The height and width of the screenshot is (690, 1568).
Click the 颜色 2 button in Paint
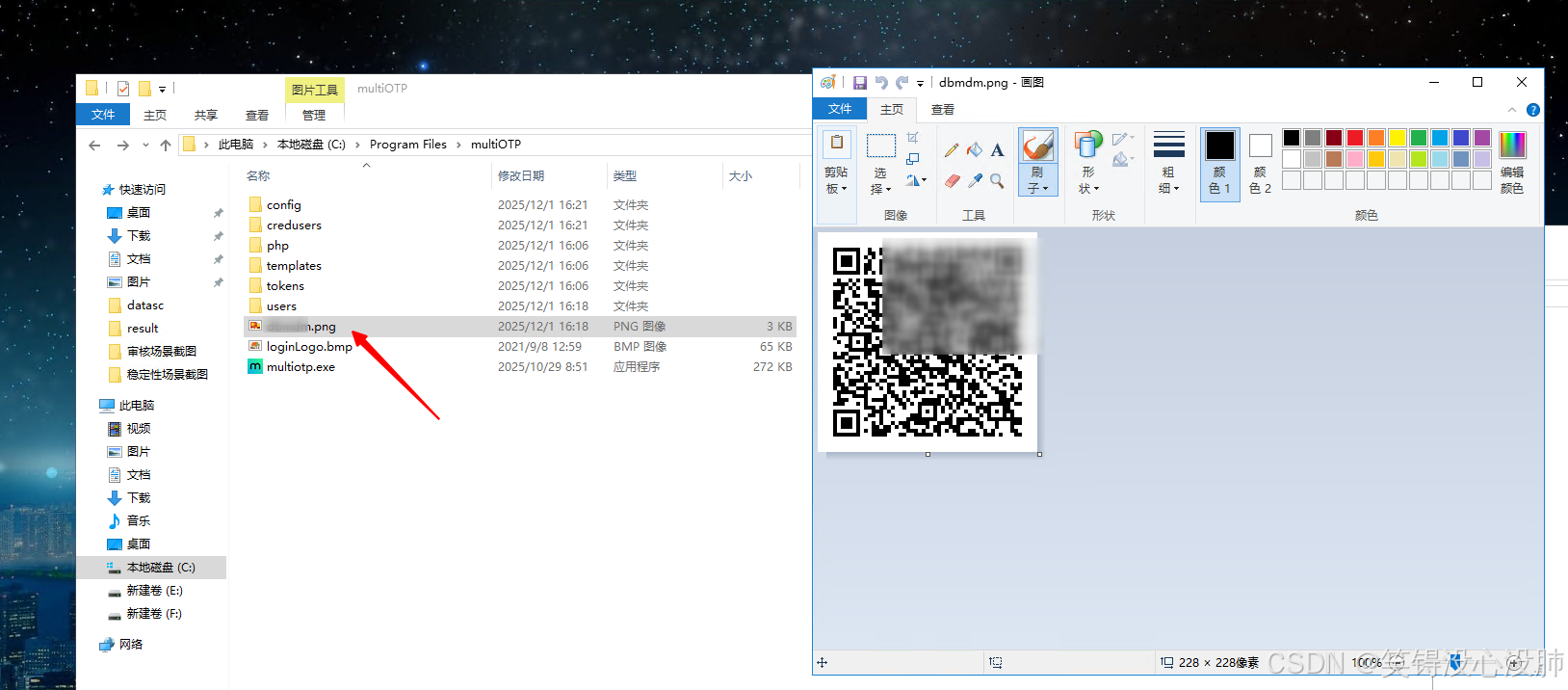click(x=1260, y=163)
